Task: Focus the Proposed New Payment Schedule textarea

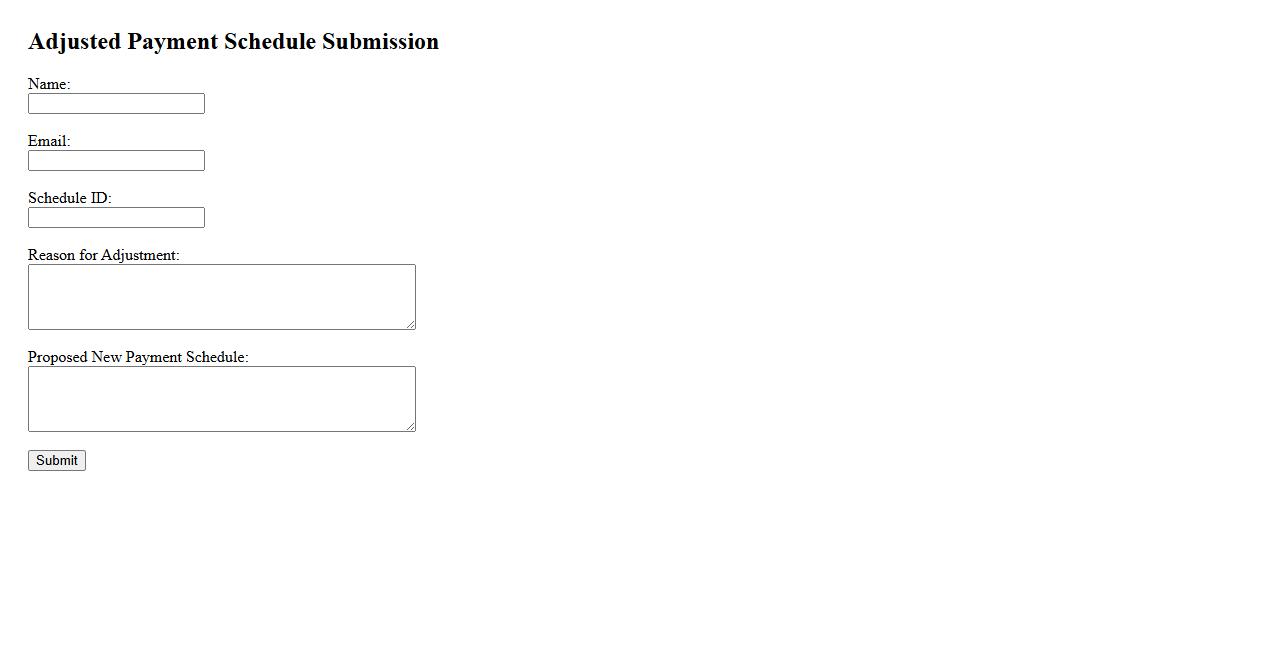Action: pos(221,399)
